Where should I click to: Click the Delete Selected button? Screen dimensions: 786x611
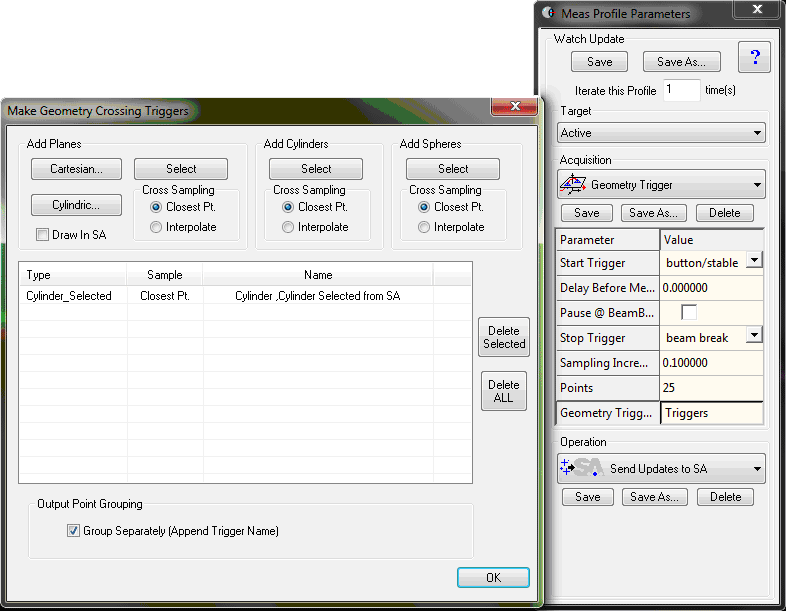(504, 337)
